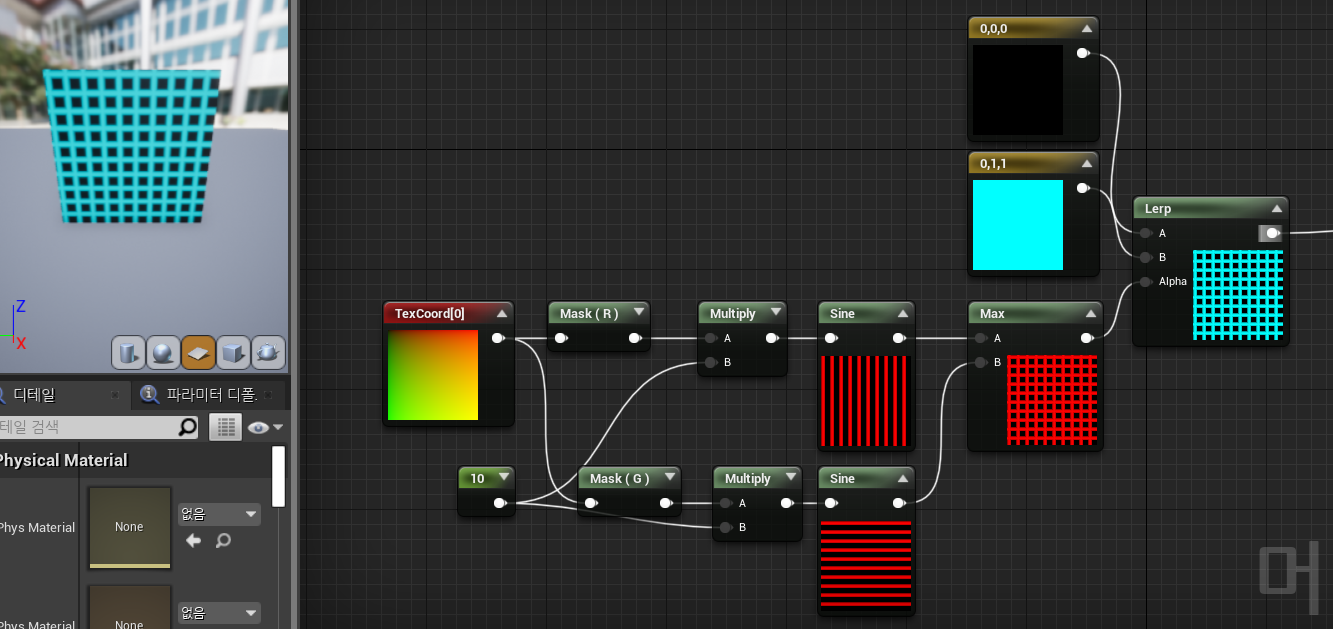Image resolution: width=1333 pixels, height=629 pixels.
Task: Click Max node A input pin
Action: (981, 338)
